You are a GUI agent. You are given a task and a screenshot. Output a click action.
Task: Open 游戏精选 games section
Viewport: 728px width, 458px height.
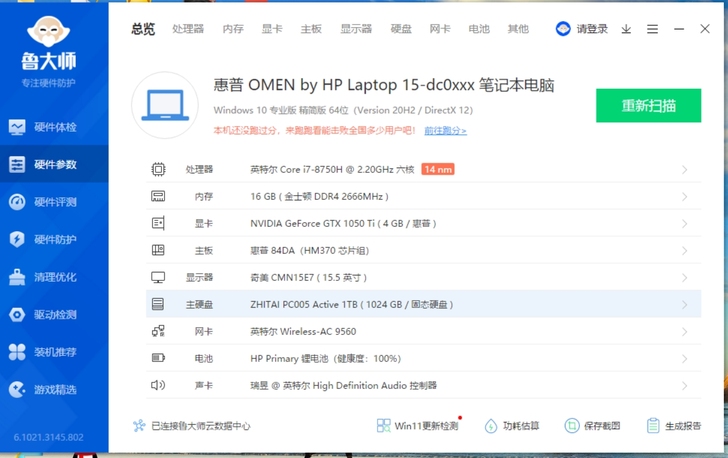click(54, 389)
